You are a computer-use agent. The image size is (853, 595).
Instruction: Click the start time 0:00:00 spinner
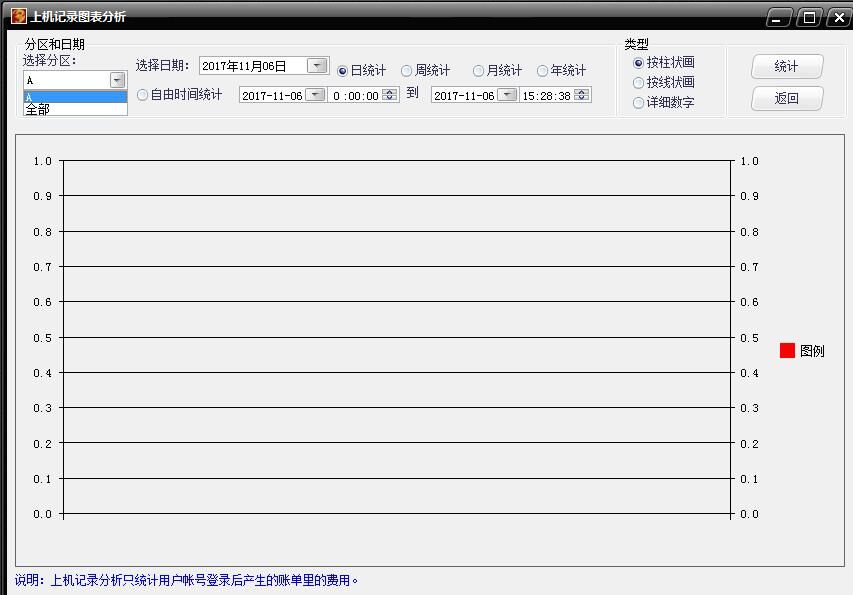pyautogui.click(x=390, y=95)
